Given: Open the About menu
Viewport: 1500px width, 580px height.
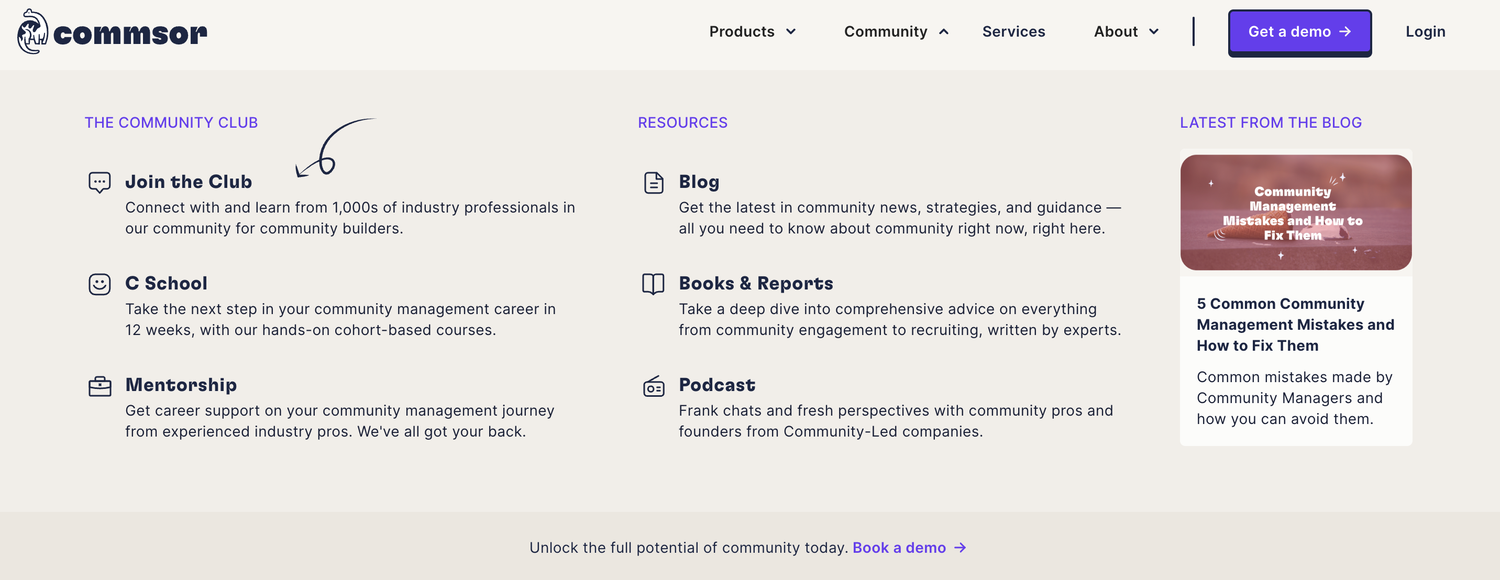Looking at the screenshot, I should 1116,32.
